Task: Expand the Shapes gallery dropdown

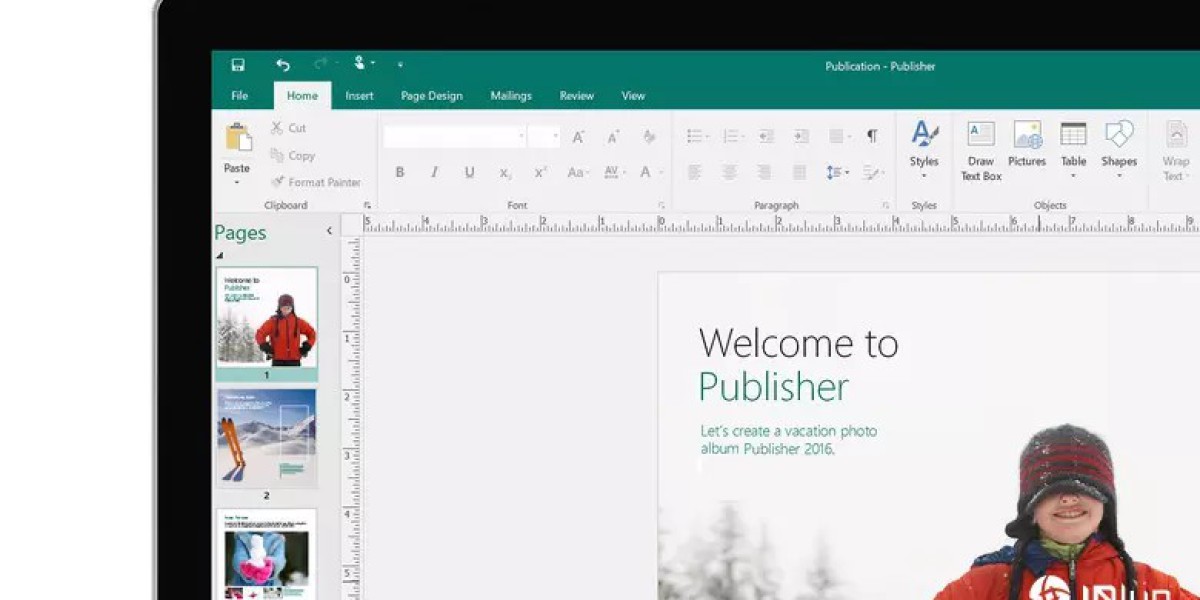Action: click(1118, 177)
